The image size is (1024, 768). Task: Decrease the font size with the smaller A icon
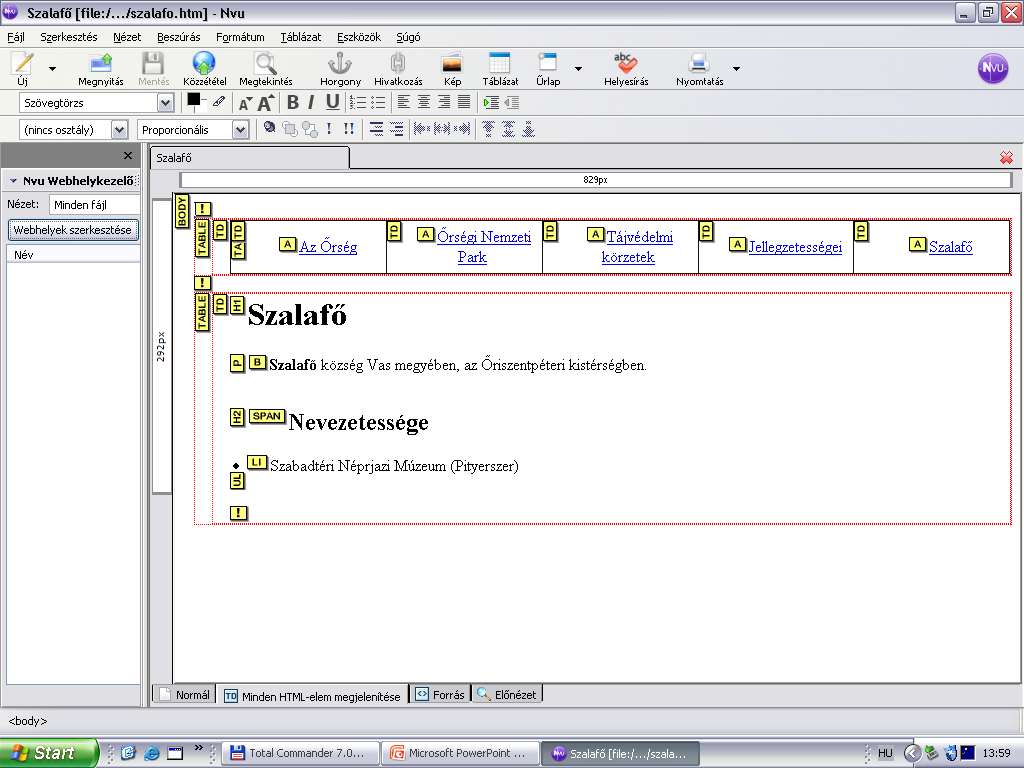pos(245,103)
